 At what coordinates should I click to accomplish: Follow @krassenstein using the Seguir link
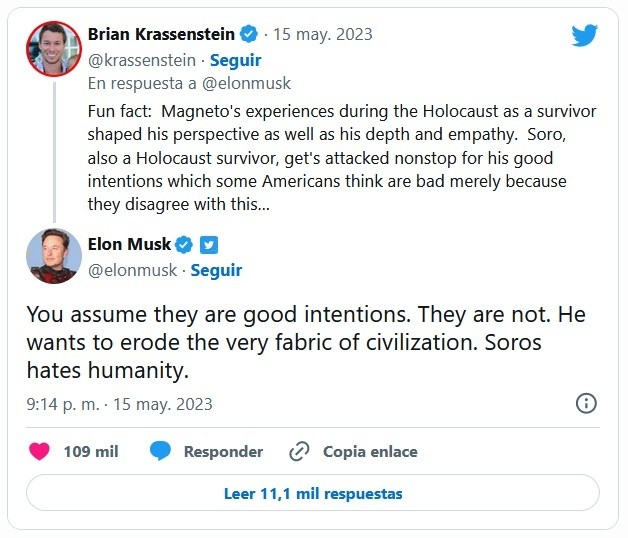tap(236, 60)
